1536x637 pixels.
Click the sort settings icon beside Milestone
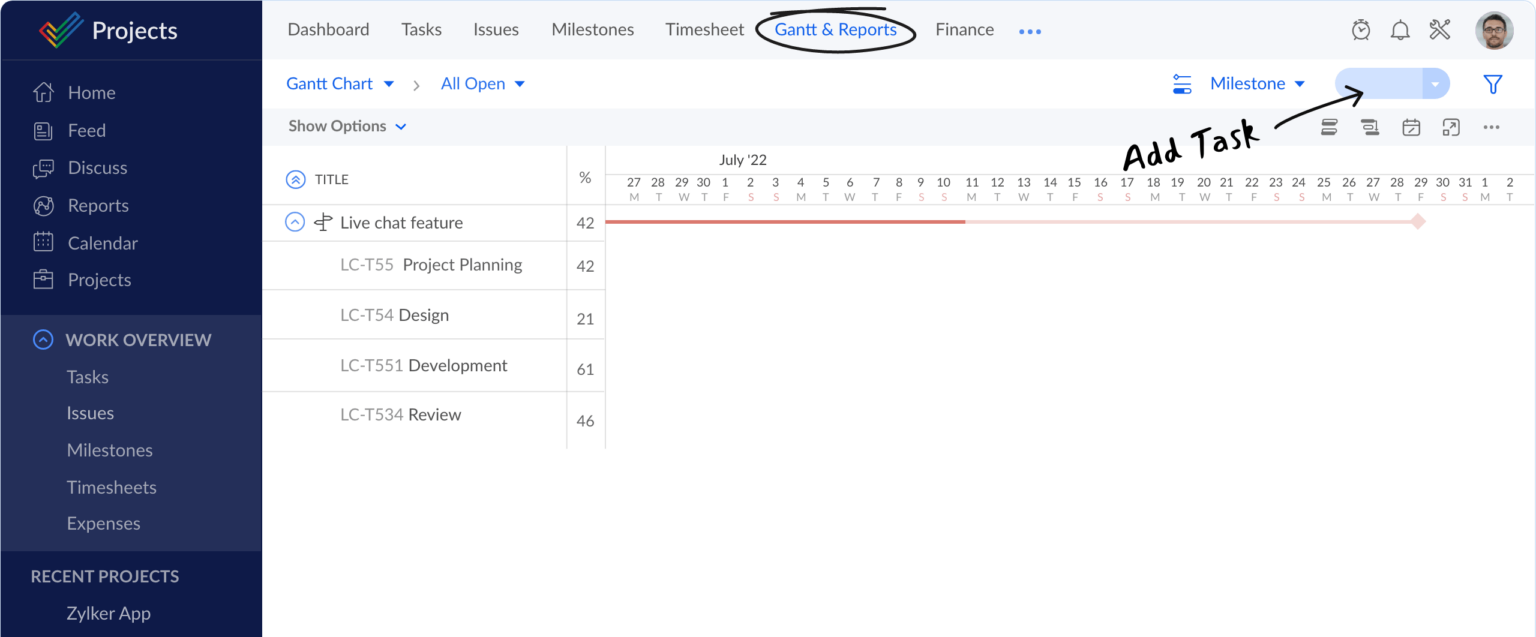tap(1181, 84)
